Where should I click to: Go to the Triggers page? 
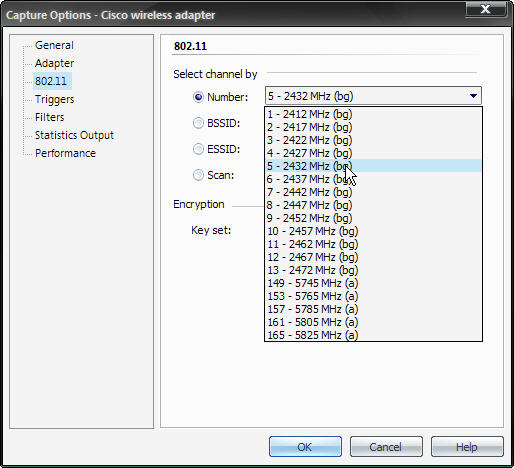pyautogui.click(x=54, y=99)
